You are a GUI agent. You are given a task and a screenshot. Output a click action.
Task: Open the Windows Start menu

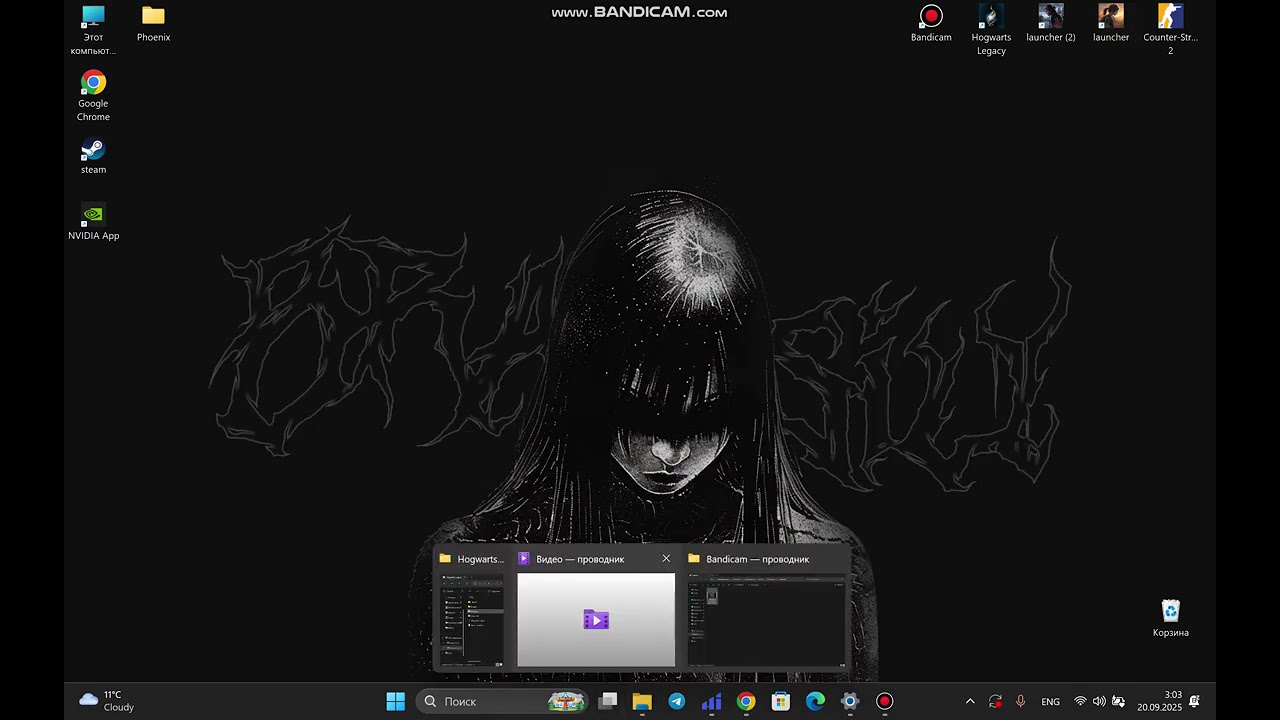coord(395,701)
